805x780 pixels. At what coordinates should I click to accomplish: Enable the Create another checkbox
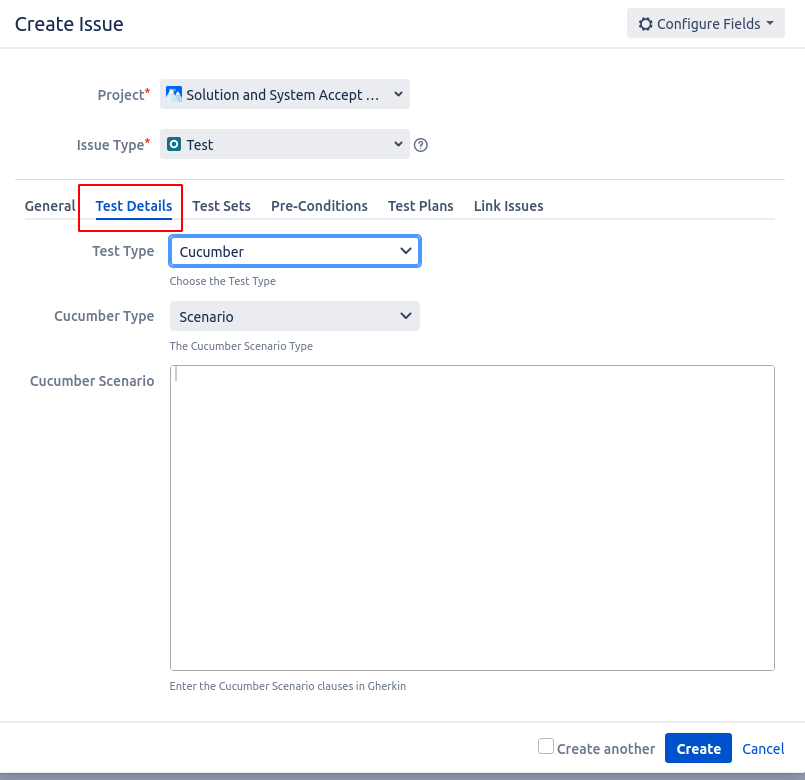[x=546, y=746]
